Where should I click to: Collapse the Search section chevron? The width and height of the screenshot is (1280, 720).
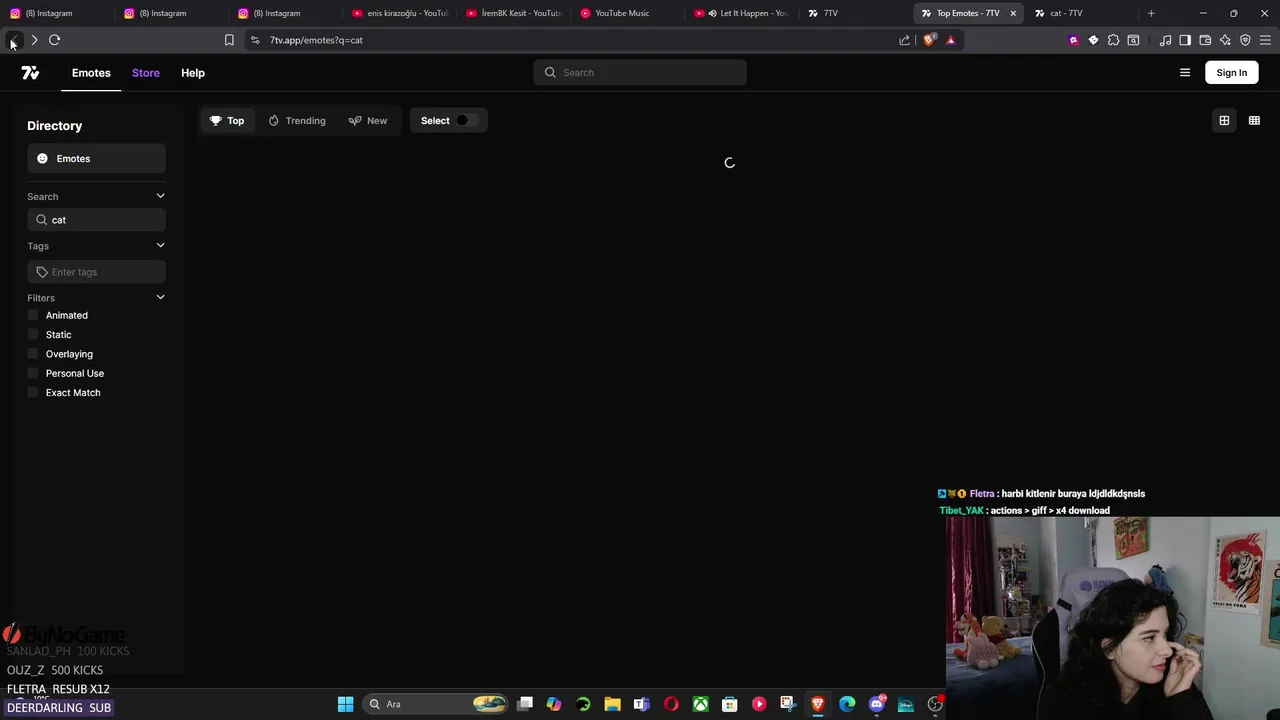click(160, 196)
